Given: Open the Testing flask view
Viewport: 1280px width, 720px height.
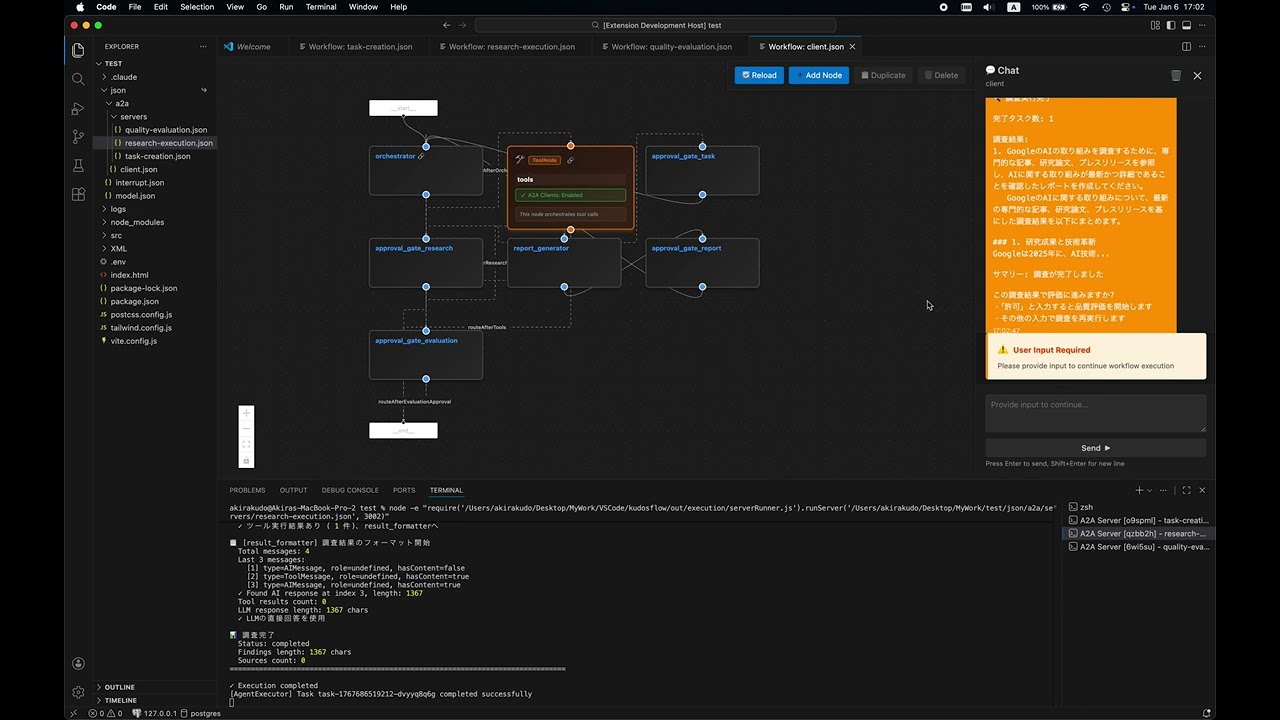Looking at the screenshot, I should tap(78, 166).
